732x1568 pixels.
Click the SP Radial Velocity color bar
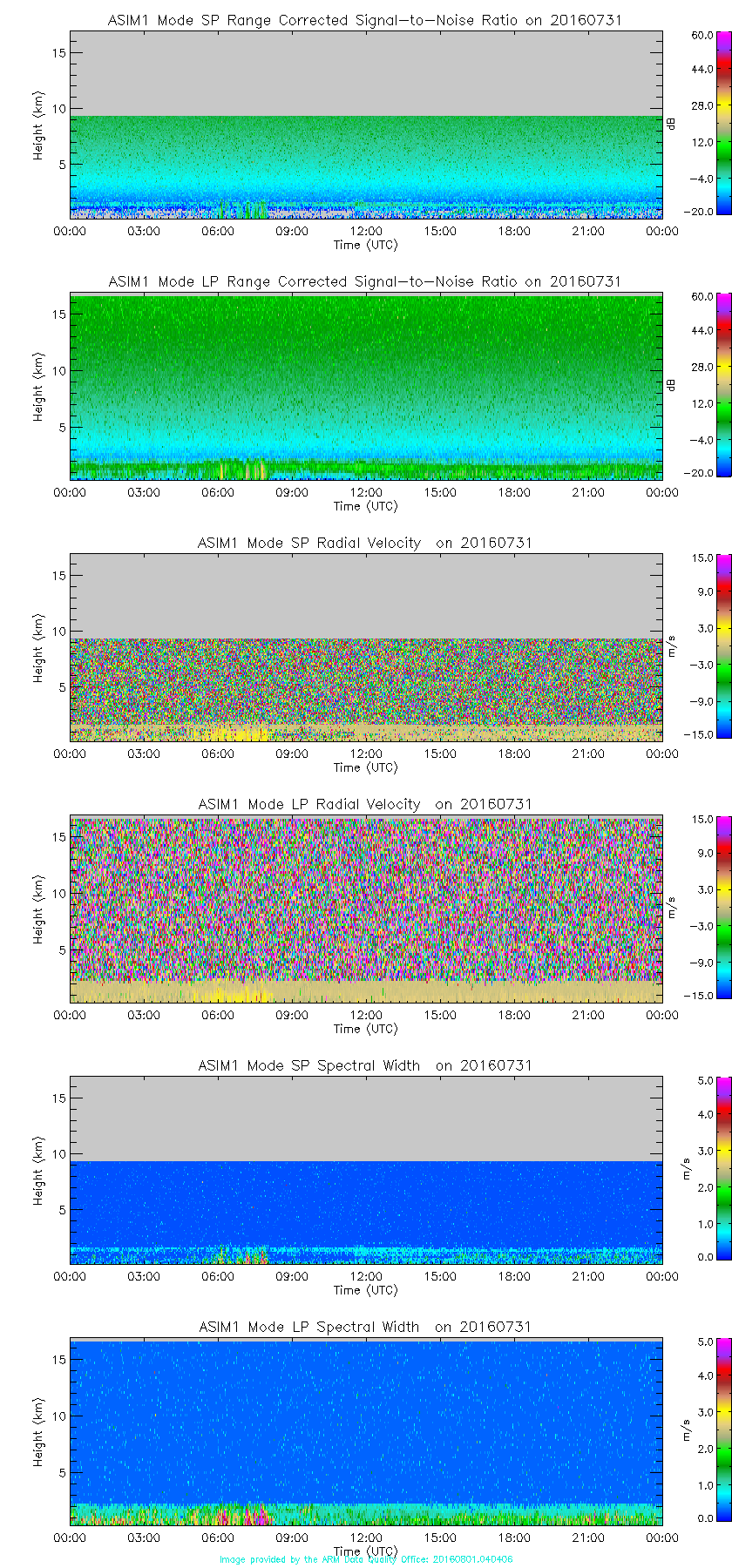pos(701,646)
